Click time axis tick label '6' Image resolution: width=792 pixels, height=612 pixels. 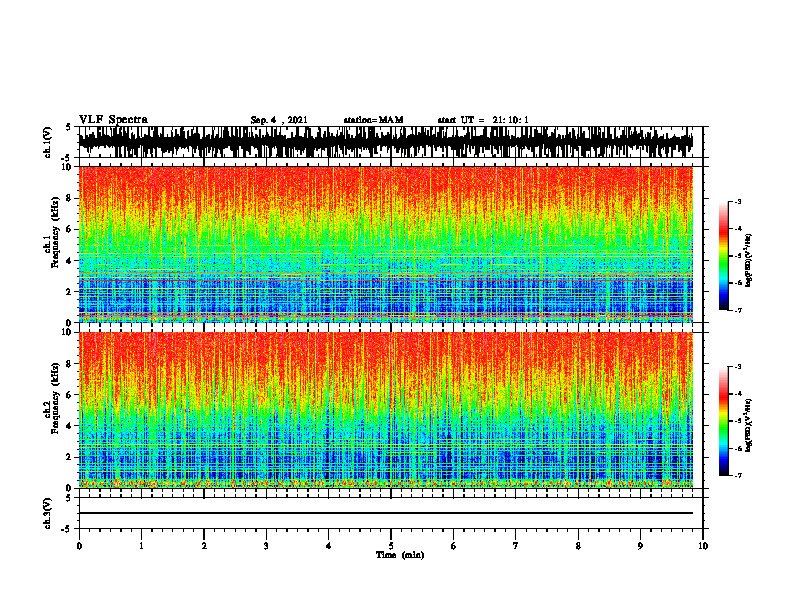pos(454,546)
